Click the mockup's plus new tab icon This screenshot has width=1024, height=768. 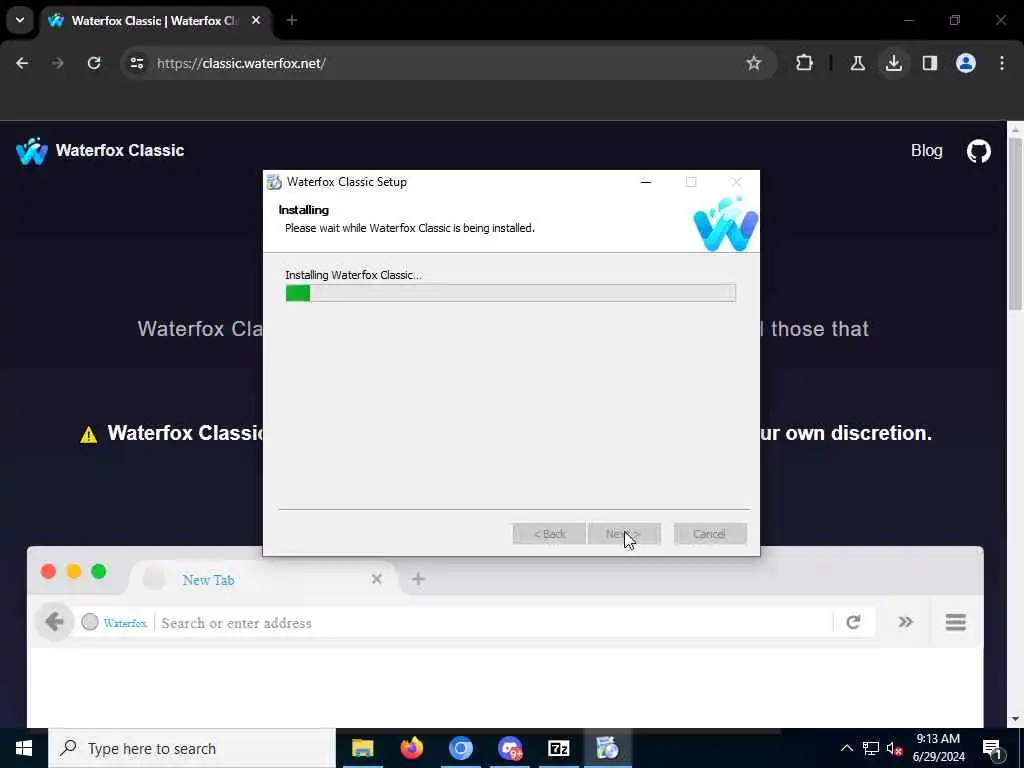tap(419, 579)
